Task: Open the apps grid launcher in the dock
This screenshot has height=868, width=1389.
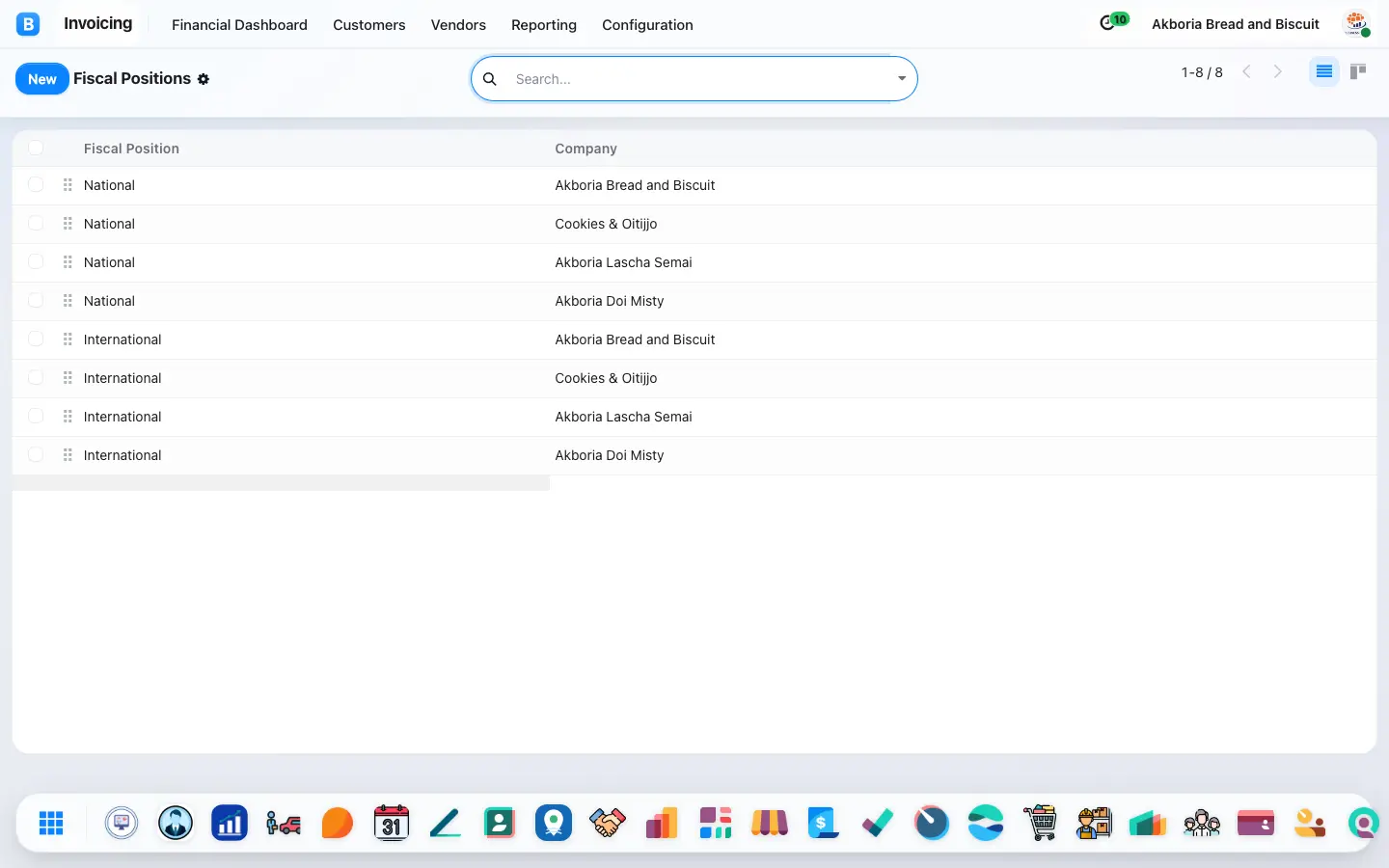Action: 51,823
